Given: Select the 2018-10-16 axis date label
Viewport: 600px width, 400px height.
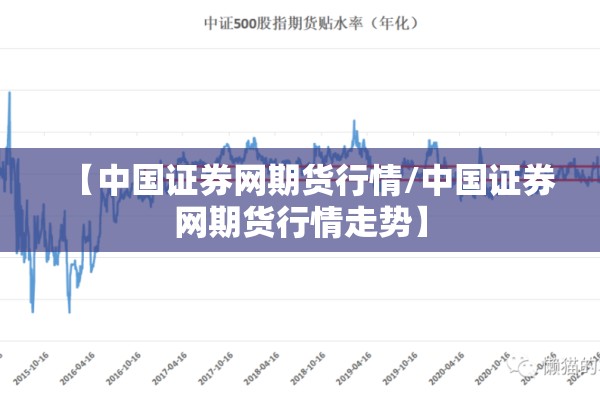Looking at the screenshot, I should pyautogui.click(x=308, y=368).
